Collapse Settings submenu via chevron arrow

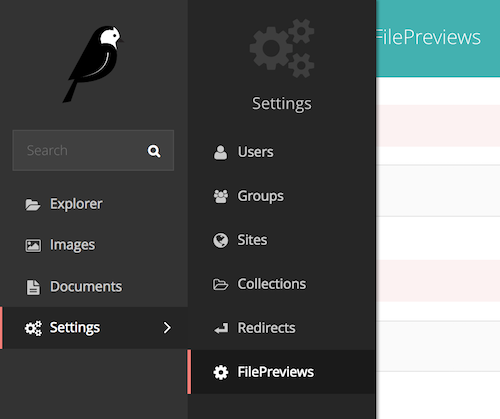click(167, 328)
